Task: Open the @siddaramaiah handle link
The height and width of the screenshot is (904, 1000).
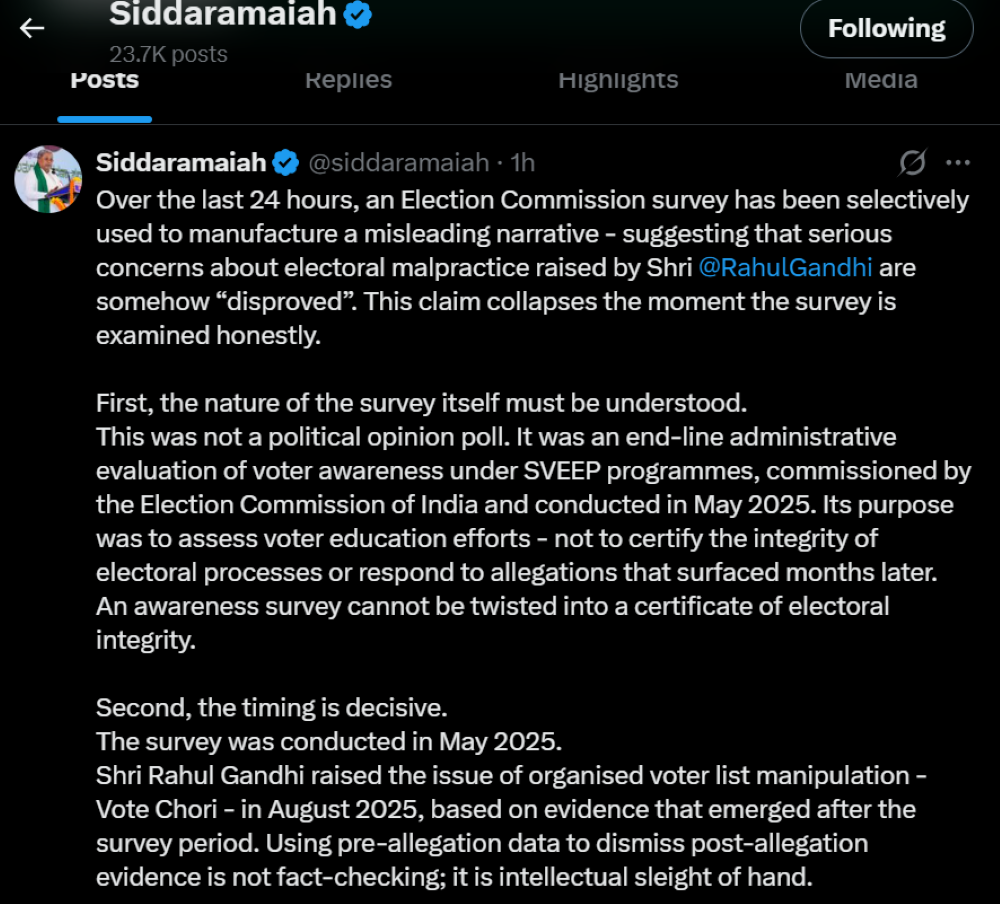Action: [x=398, y=162]
